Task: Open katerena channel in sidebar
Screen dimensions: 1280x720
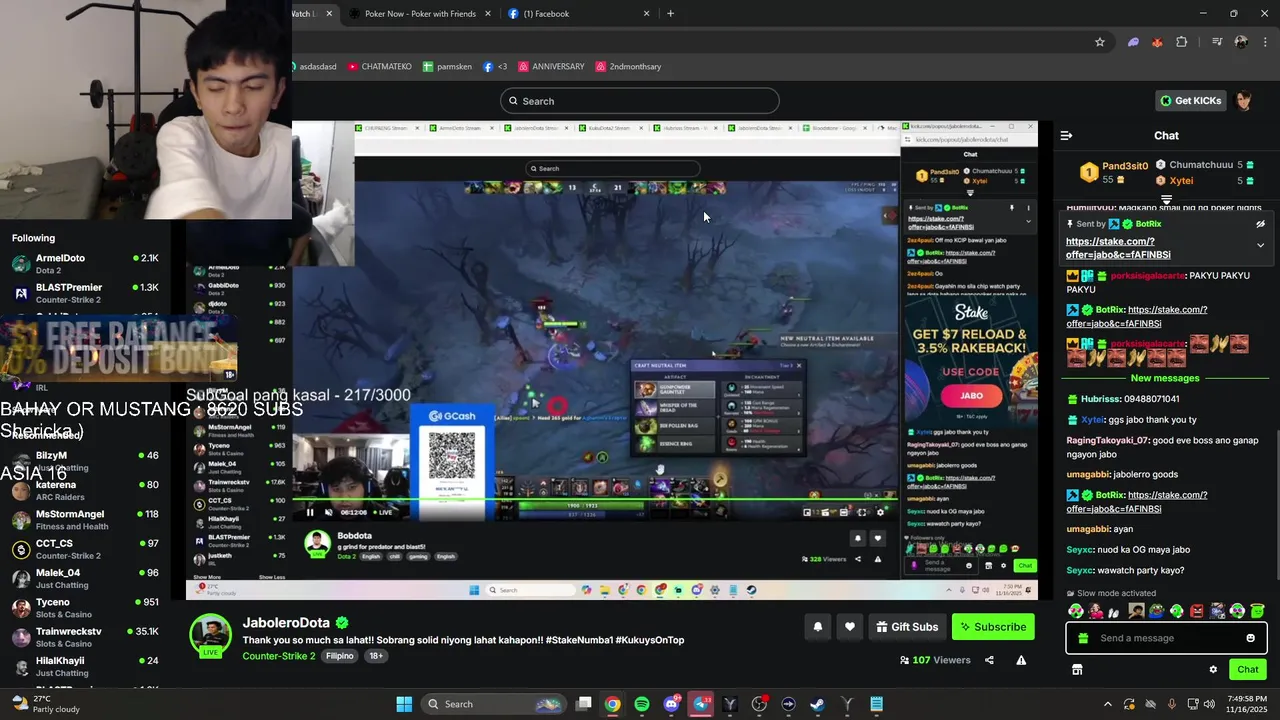Action: [x=85, y=490]
